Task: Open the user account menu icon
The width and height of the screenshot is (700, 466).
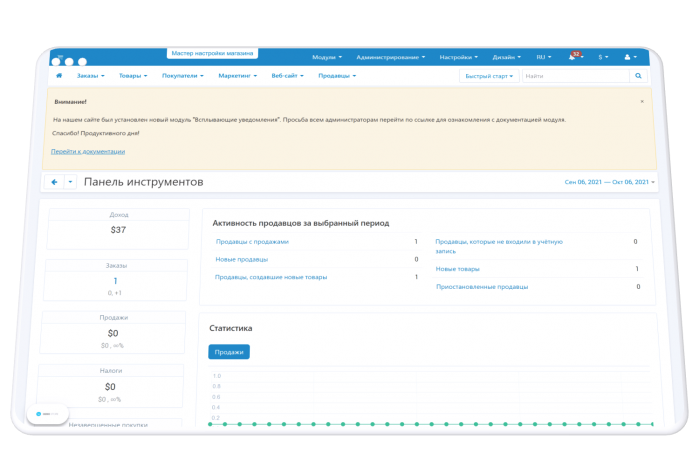Action: pyautogui.click(x=630, y=57)
